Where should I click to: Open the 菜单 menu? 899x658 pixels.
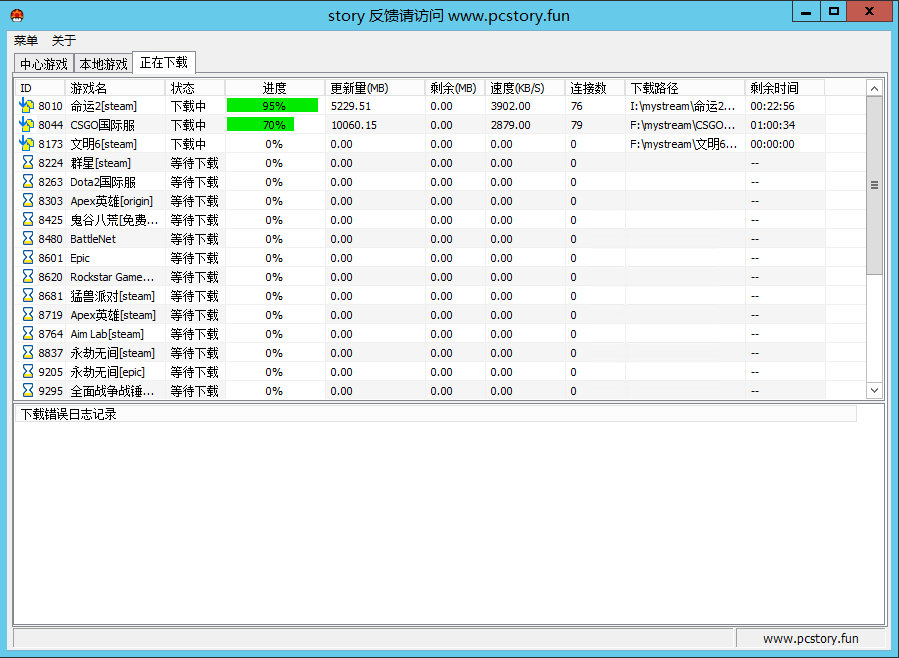(x=26, y=40)
